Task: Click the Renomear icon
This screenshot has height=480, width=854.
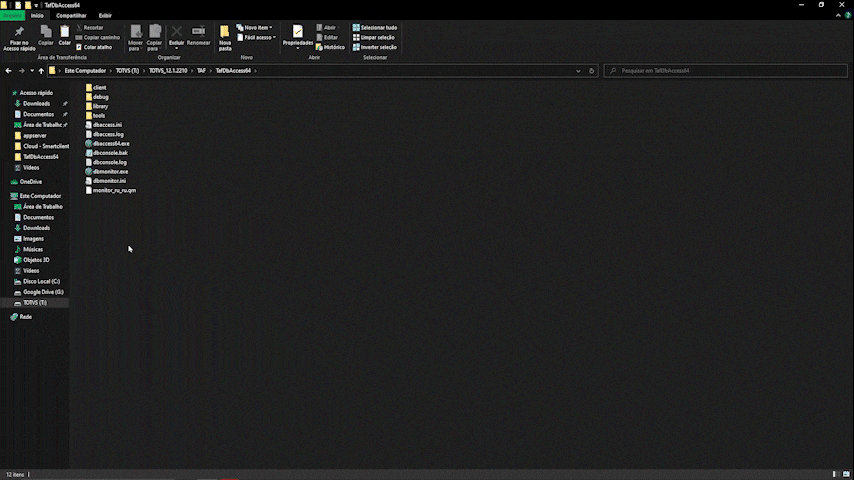Action: pyautogui.click(x=198, y=32)
